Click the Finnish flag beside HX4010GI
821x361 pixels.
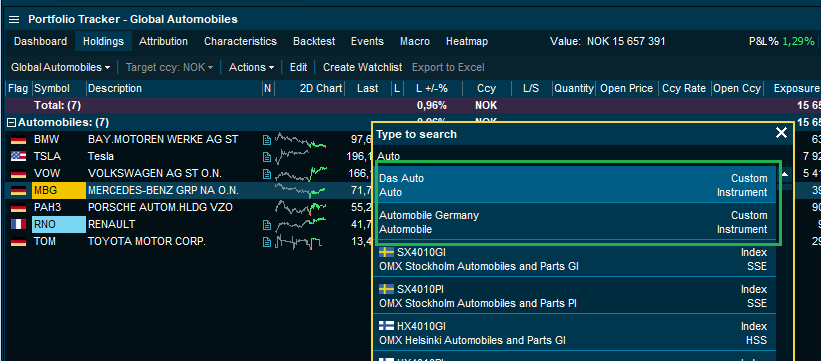coord(386,326)
